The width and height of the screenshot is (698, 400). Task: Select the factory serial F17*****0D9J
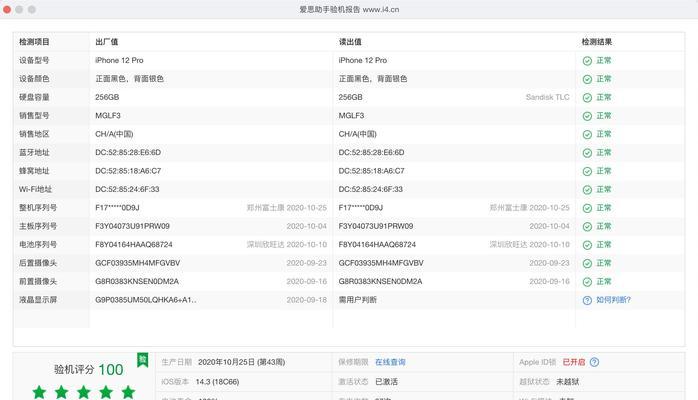click(x=117, y=208)
